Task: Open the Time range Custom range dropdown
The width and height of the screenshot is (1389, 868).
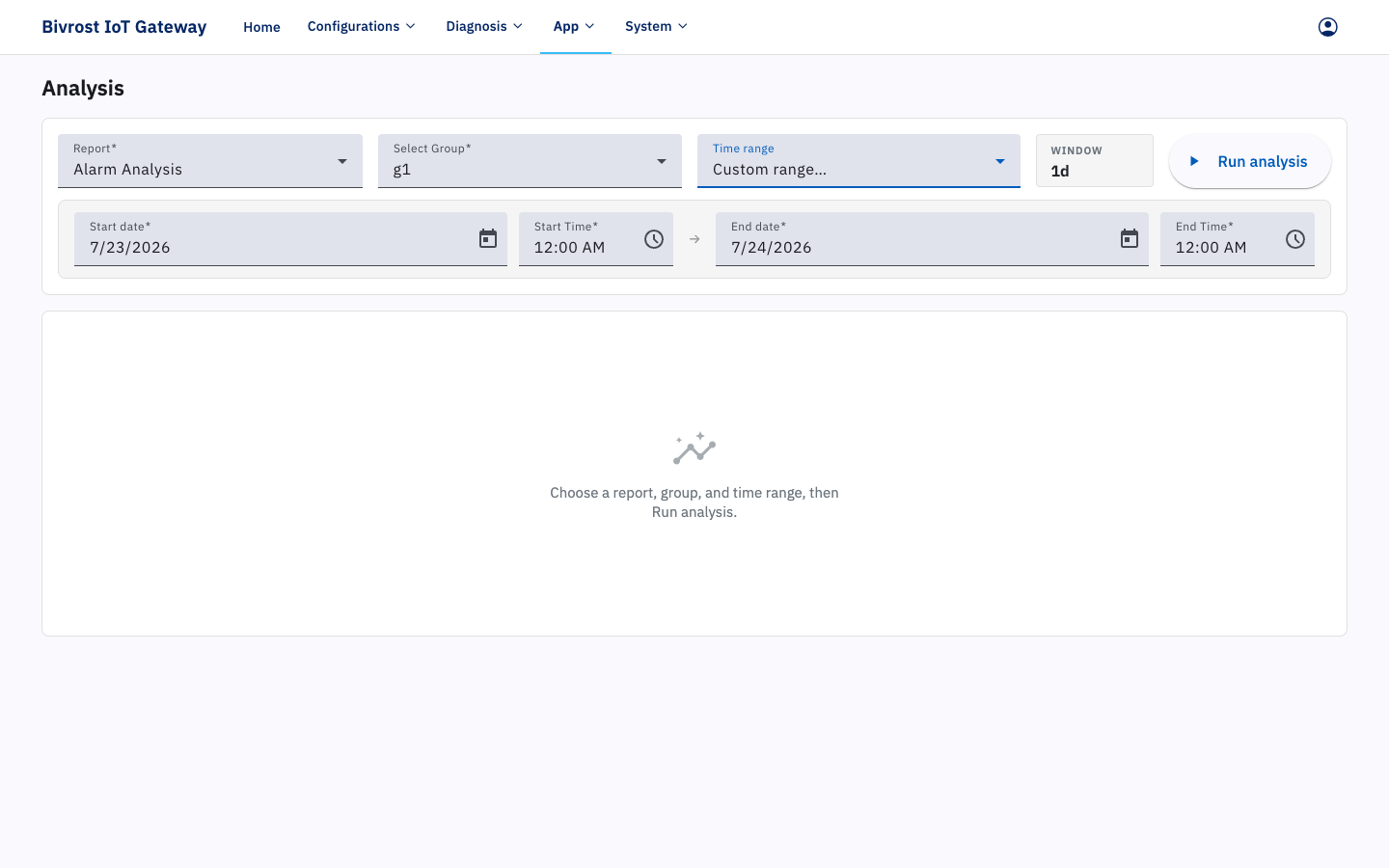Action: click(858, 161)
